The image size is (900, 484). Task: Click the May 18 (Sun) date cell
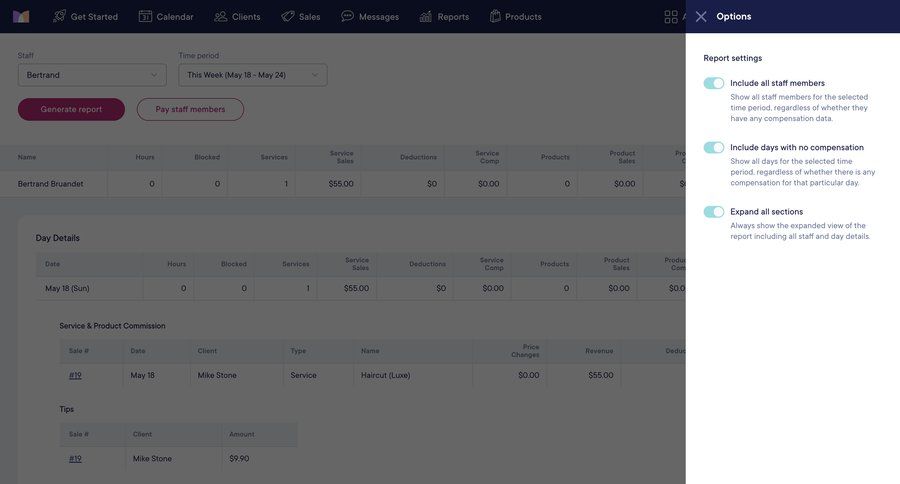[x=67, y=288]
